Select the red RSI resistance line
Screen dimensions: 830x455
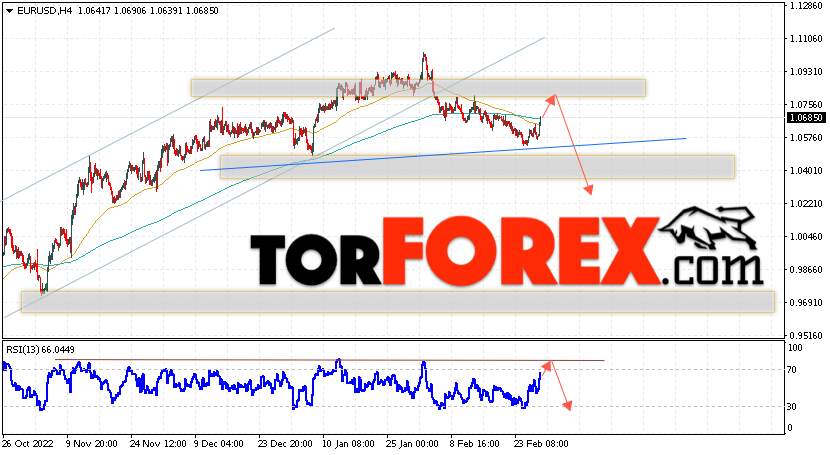[x=329, y=360]
